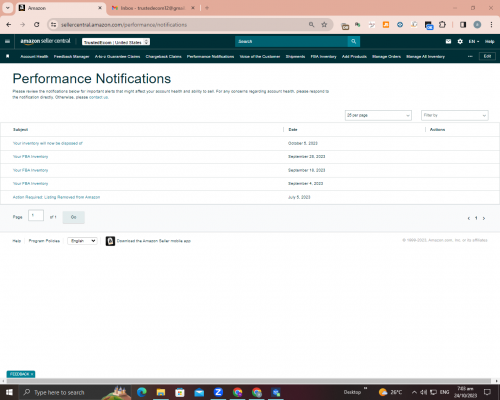Open Manage All Inventory
This screenshot has height=400, width=500.
(425, 56)
